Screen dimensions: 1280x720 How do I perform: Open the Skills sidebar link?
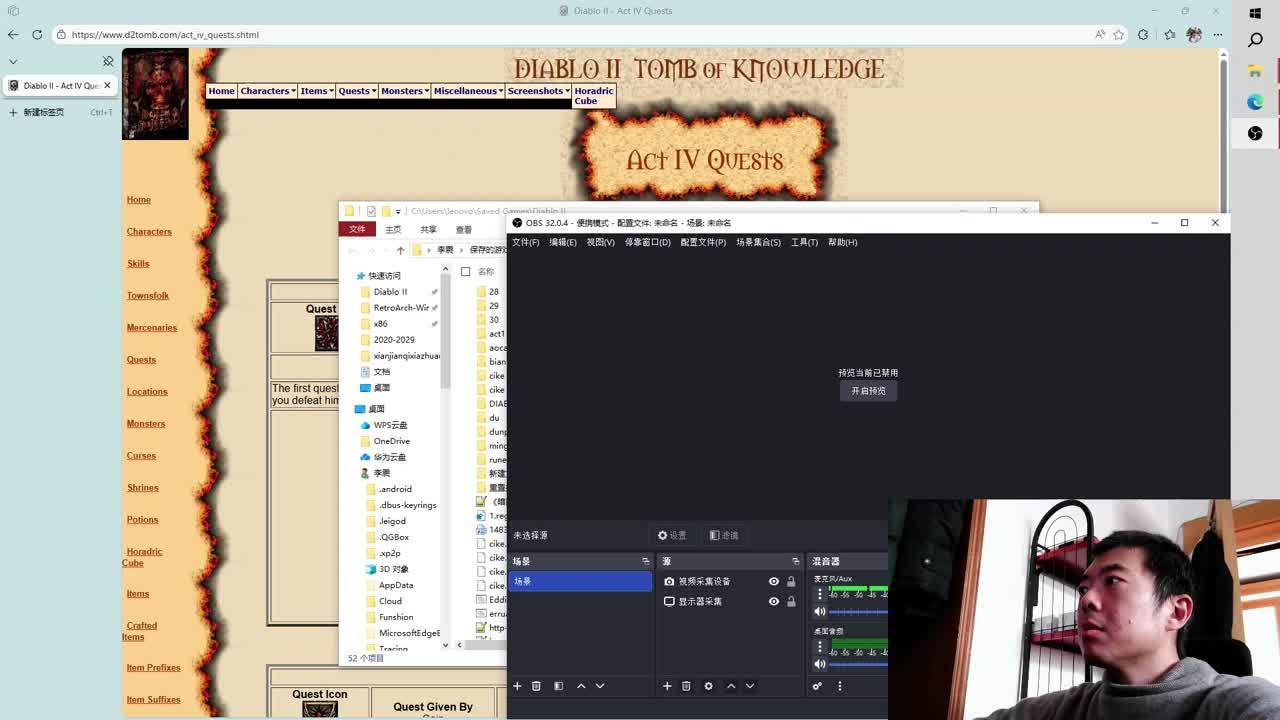tap(138, 264)
